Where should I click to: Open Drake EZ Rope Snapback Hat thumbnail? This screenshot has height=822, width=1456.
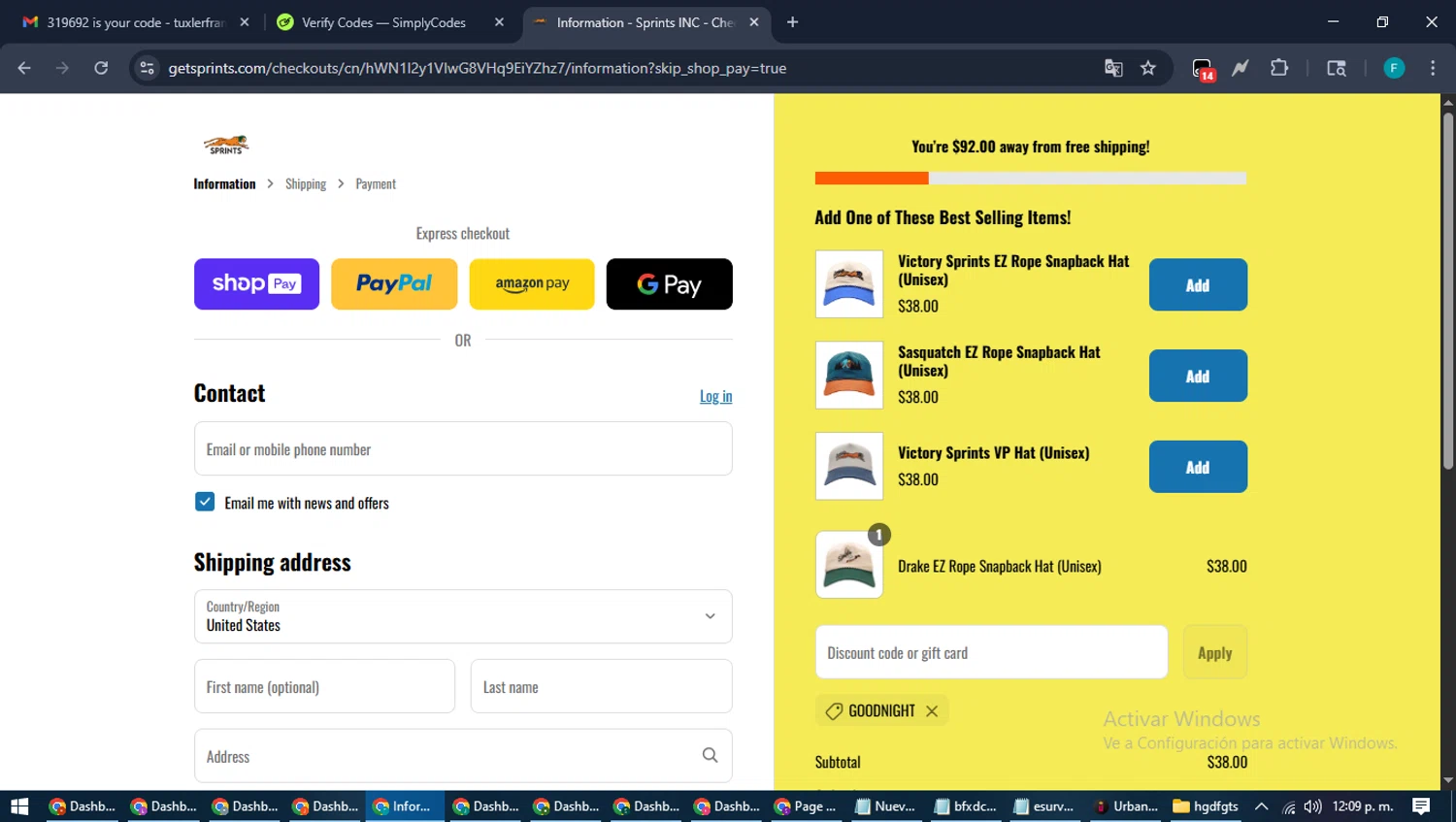[x=849, y=565]
